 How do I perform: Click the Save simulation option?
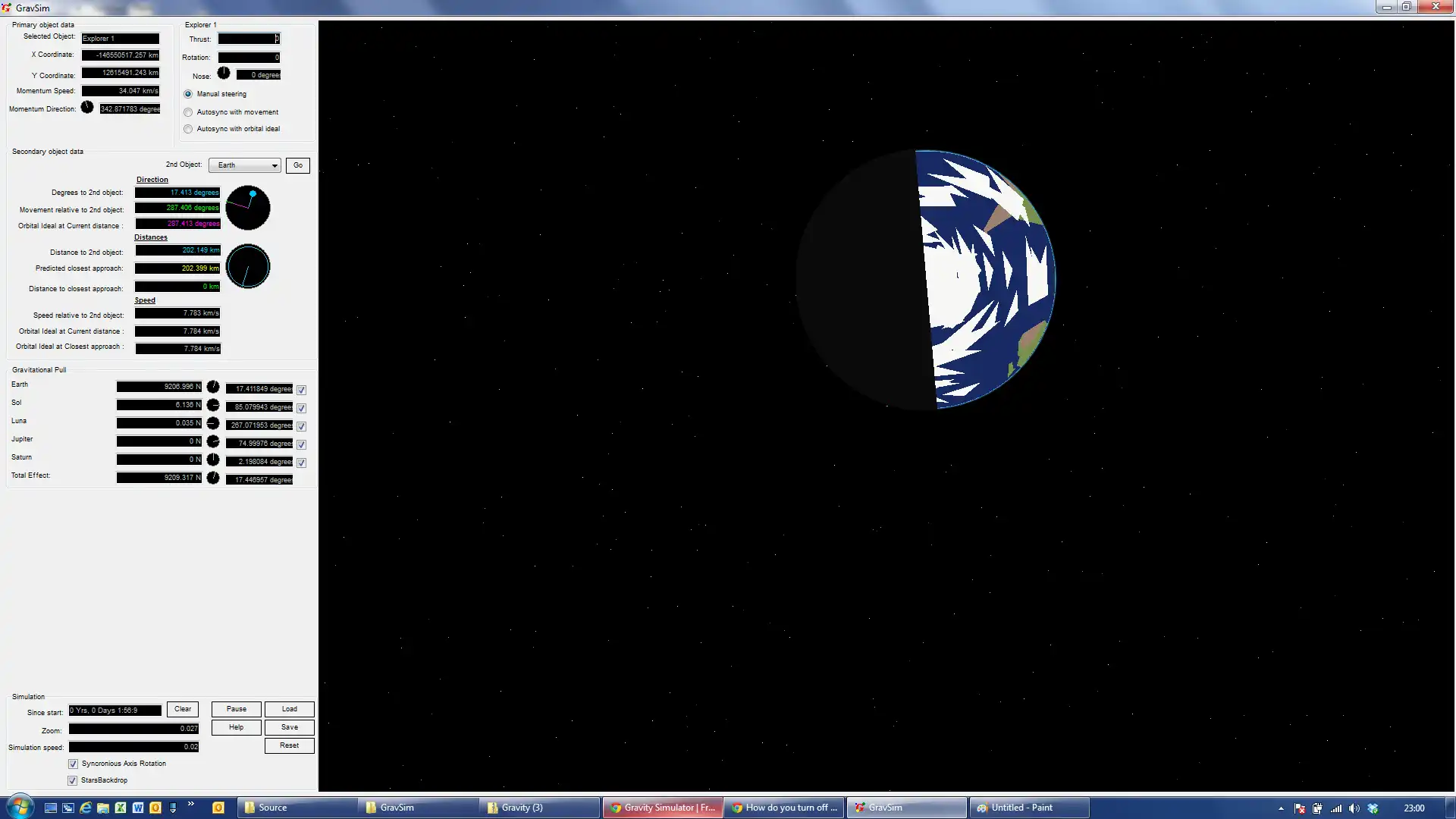point(290,727)
